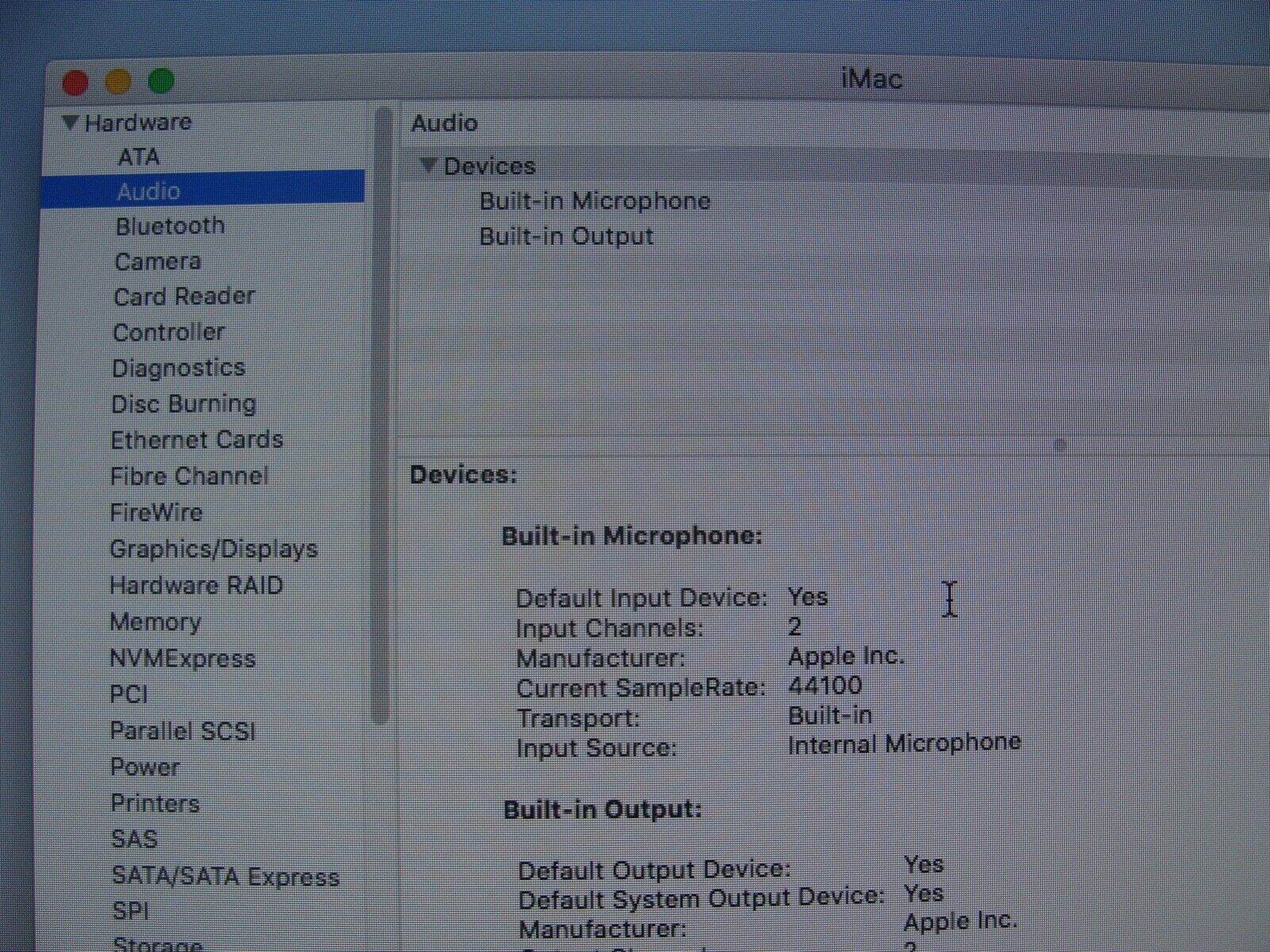View NVMExpress hardware info
The width and height of the screenshot is (1270, 952).
pos(182,658)
